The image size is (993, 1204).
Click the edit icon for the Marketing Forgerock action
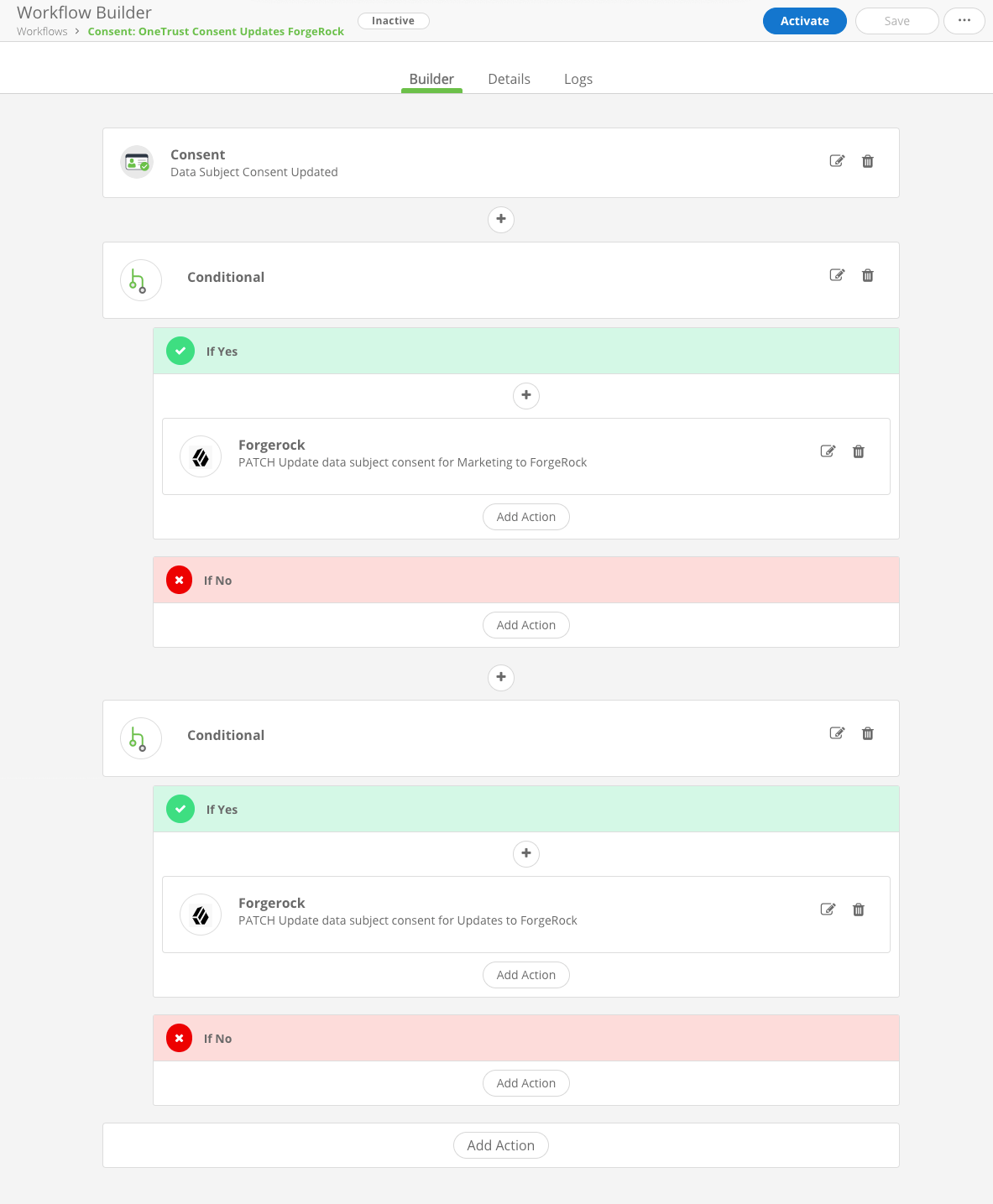[828, 451]
